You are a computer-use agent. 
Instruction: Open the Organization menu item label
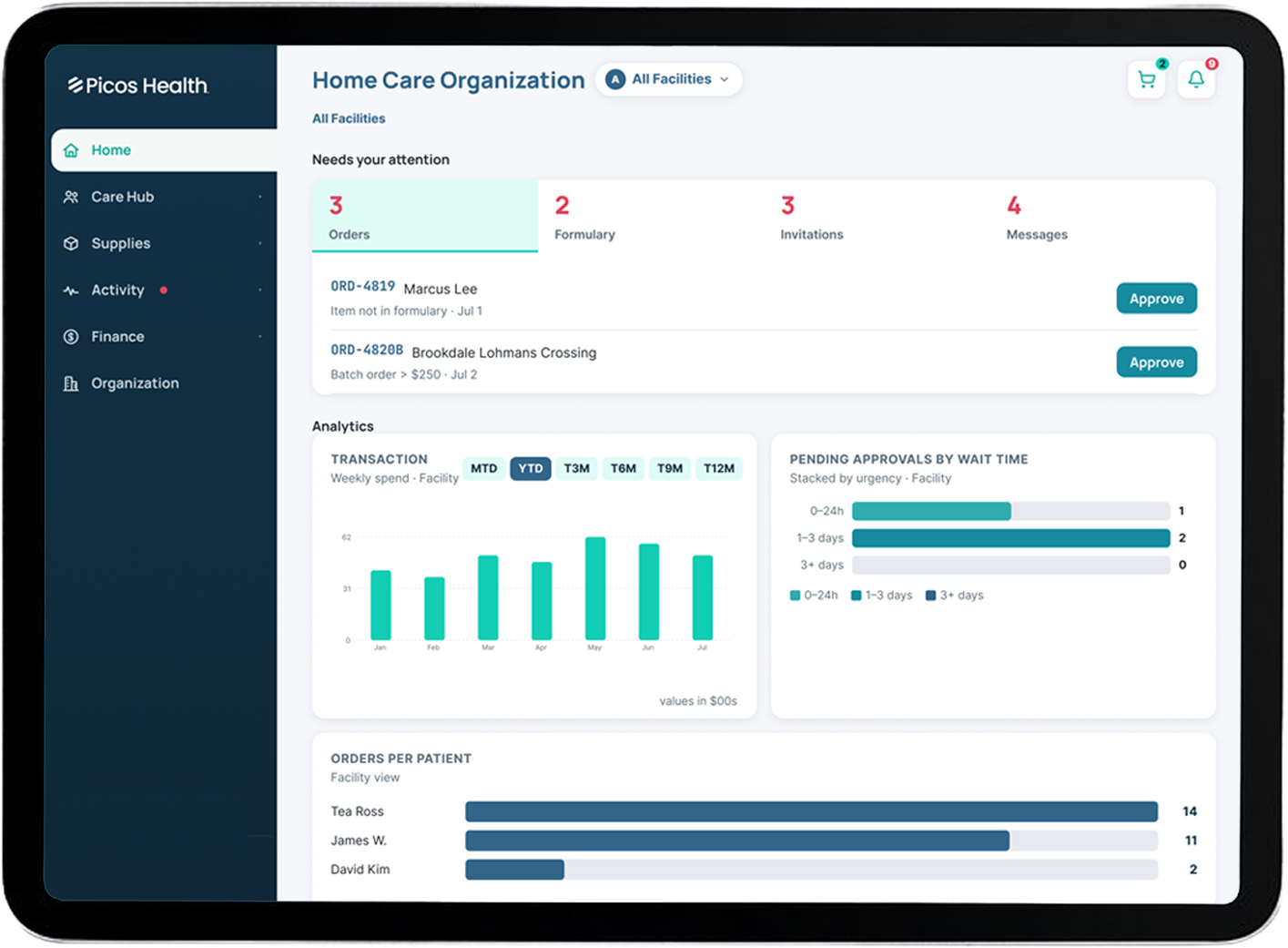pyautogui.click(x=135, y=383)
